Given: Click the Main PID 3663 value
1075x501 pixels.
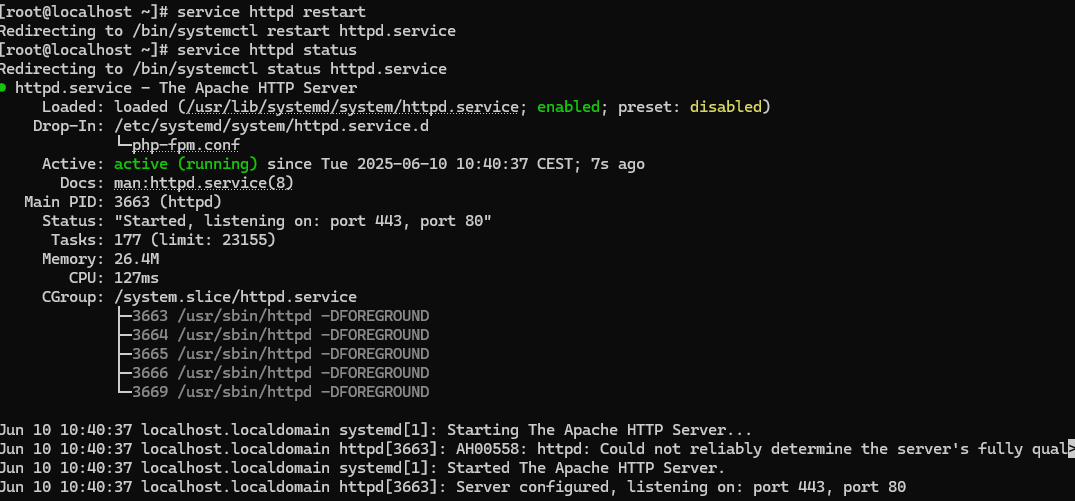Looking at the screenshot, I should click(168, 202).
